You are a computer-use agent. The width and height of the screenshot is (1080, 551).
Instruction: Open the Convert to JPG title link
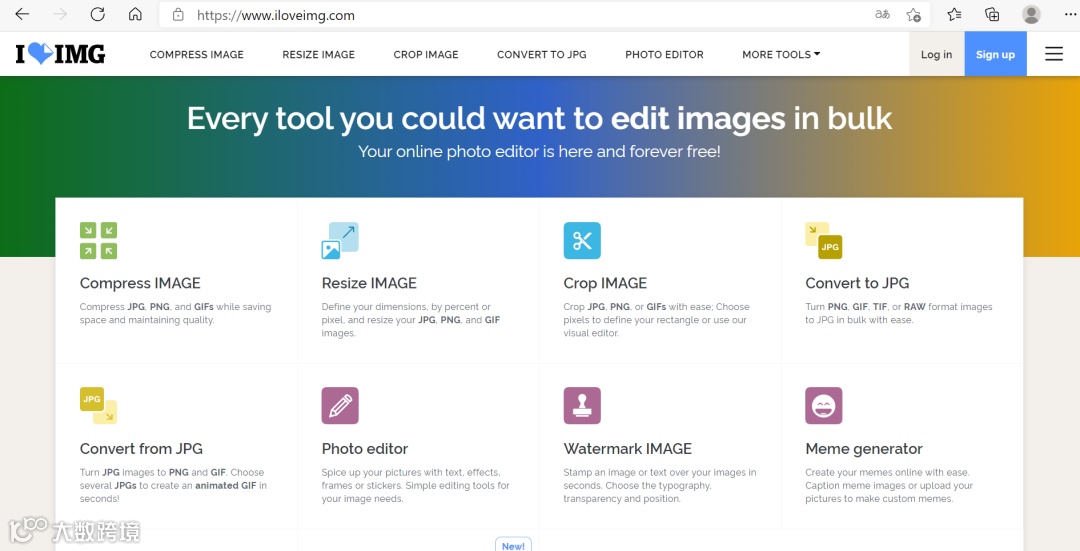(857, 283)
